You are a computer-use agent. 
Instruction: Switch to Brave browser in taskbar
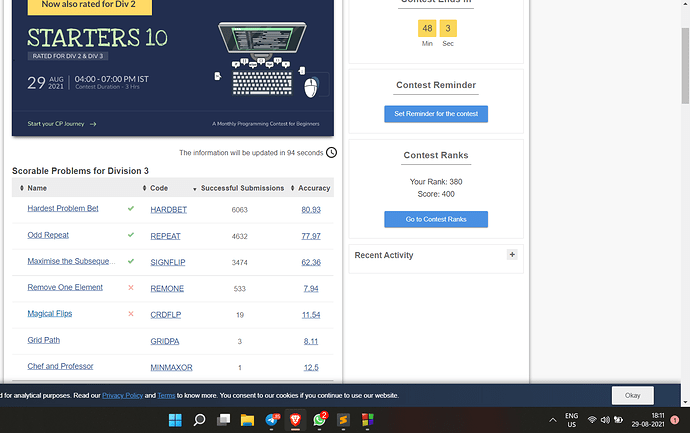click(295, 420)
